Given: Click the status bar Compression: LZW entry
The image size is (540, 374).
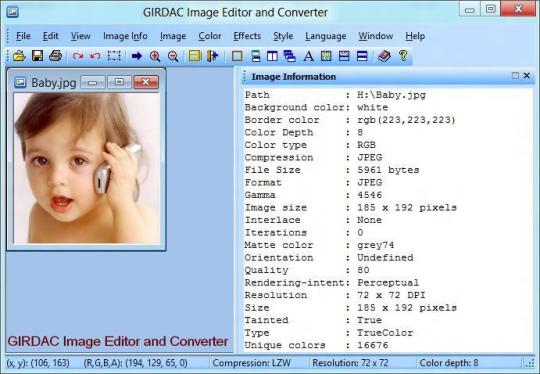Looking at the screenshot, I should [251, 363].
